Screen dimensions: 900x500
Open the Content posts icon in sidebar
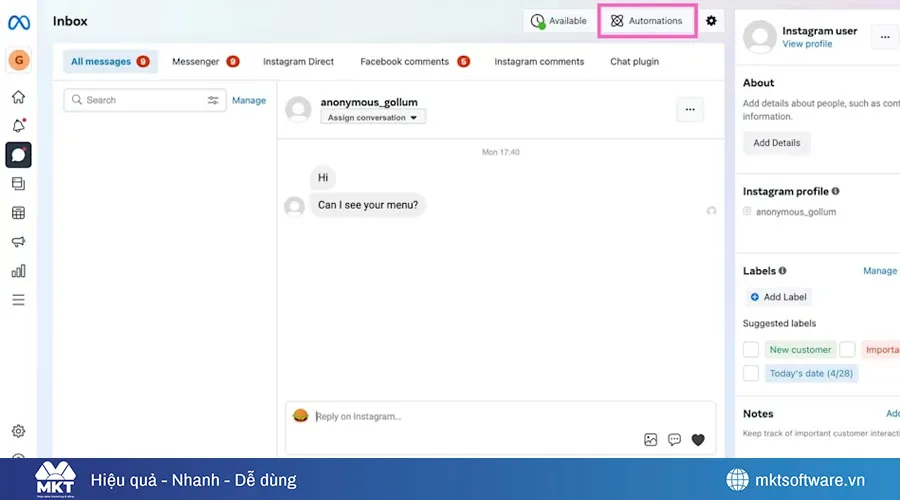click(x=18, y=184)
